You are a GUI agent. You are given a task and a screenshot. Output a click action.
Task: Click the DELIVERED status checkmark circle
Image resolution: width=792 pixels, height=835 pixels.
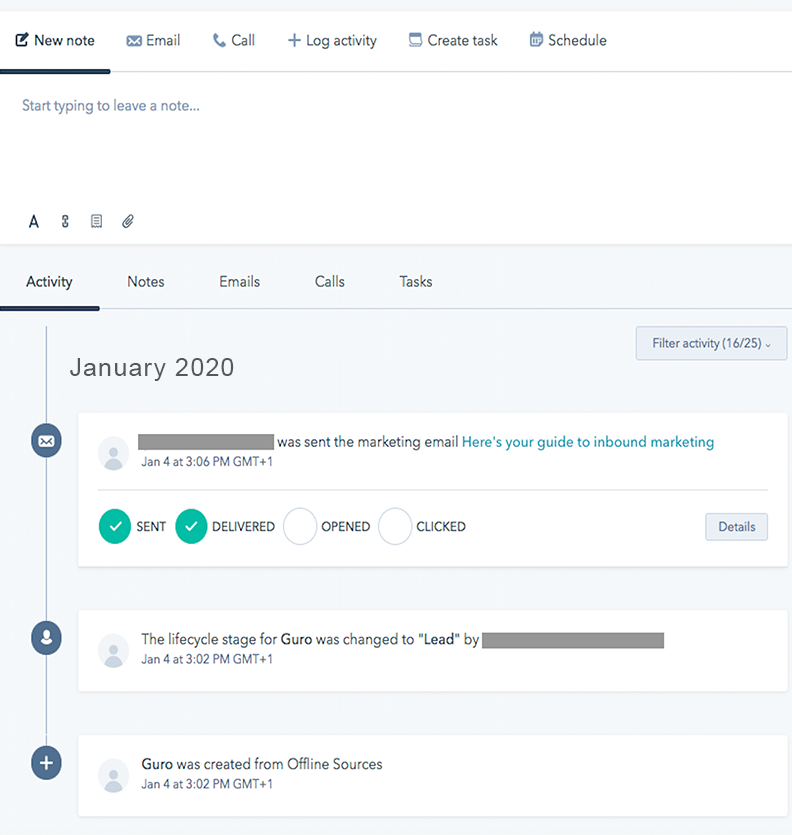click(192, 526)
